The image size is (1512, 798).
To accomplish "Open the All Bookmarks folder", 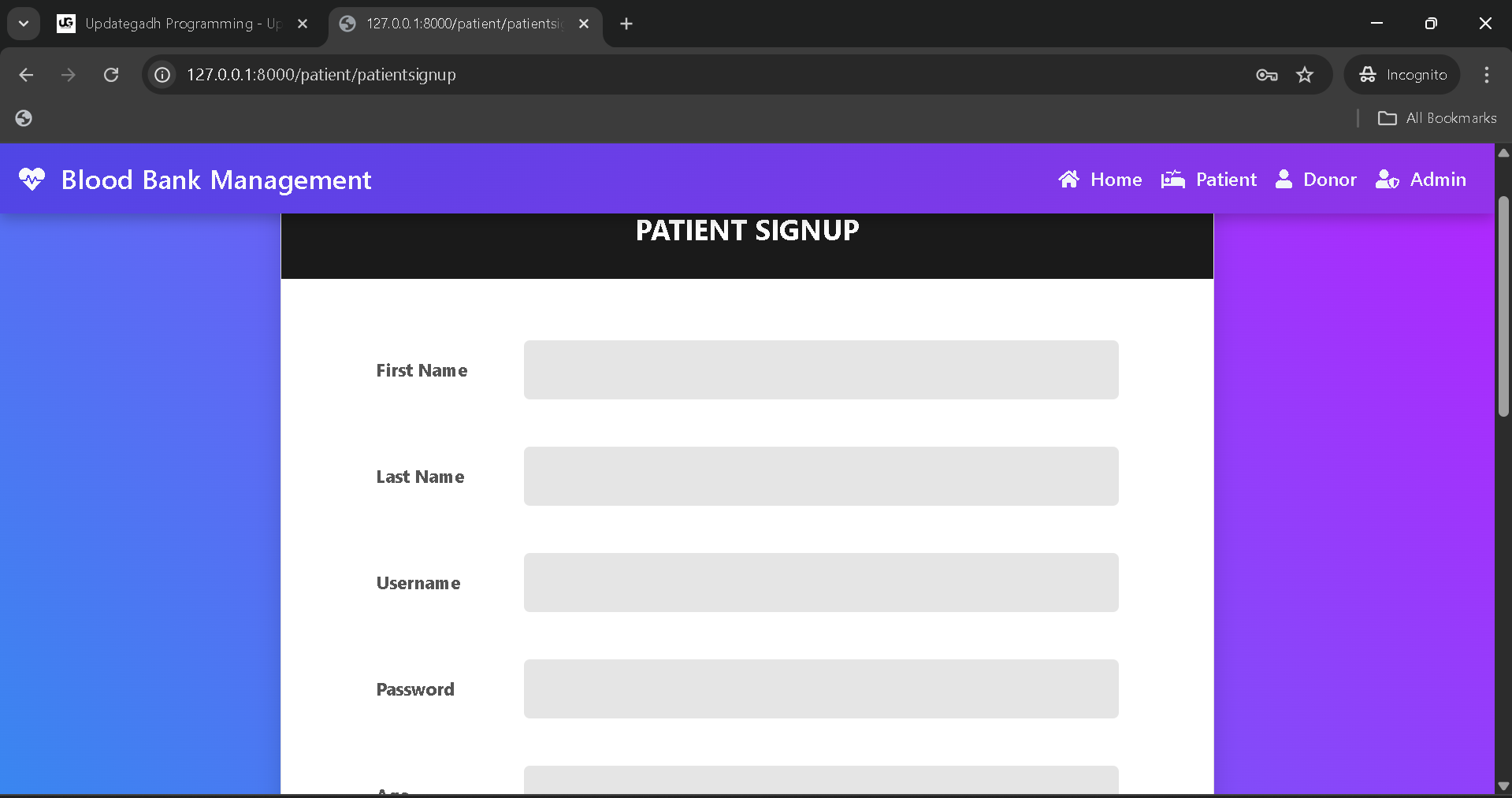I will coord(1436,118).
